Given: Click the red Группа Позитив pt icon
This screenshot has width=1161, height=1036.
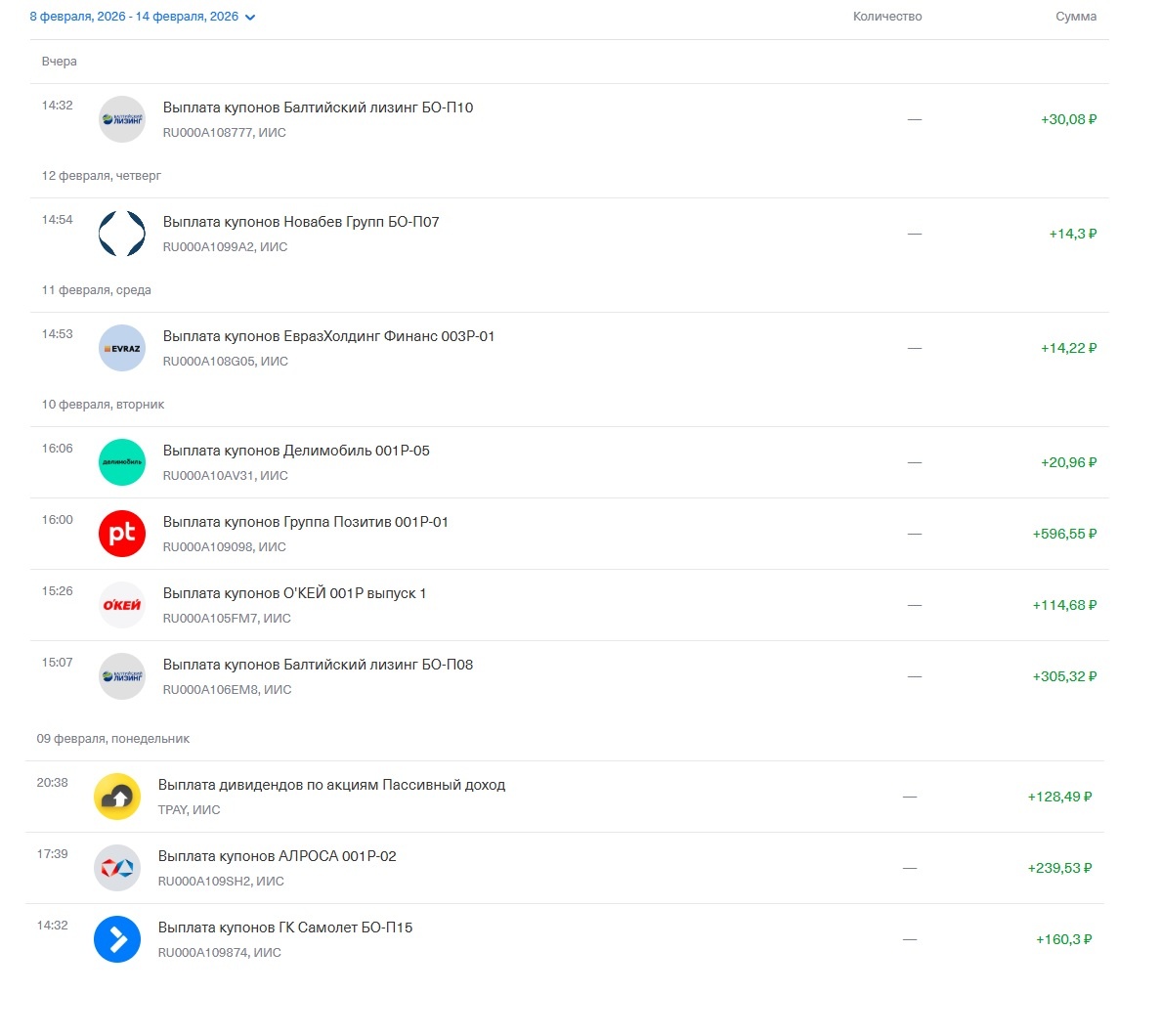Looking at the screenshot, I should pos(122,534).
